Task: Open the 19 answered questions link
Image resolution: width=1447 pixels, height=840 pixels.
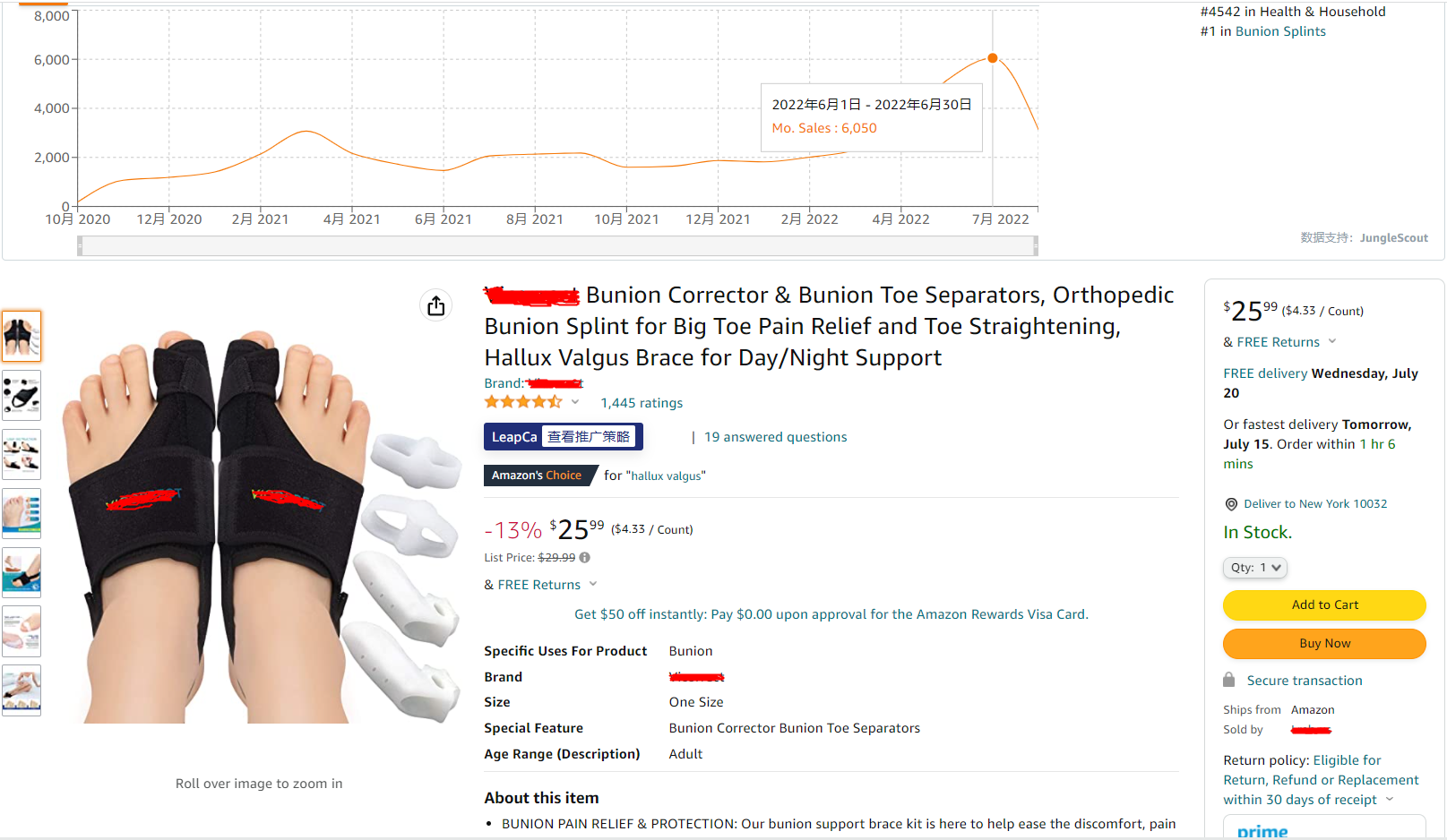Action: click(775, 437)
